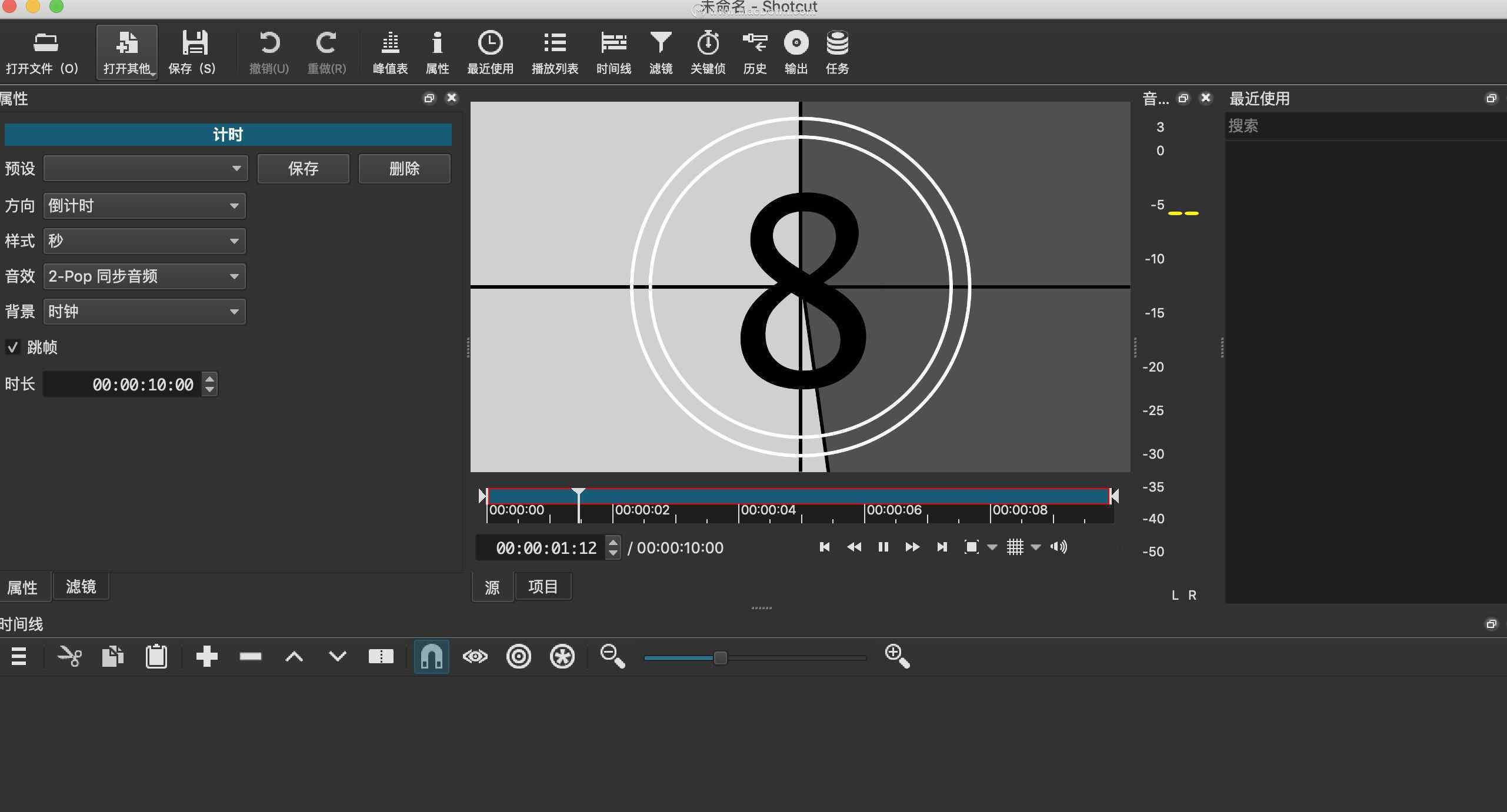Screen dimensions: 1507x812
Task: Click the 搜索 search field in Recent
Action: (x=1366, y=126)
